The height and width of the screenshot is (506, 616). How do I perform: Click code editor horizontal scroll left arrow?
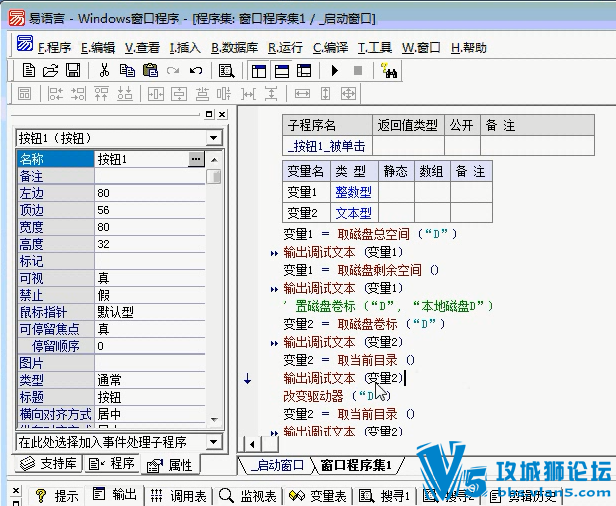coord(252,444)
